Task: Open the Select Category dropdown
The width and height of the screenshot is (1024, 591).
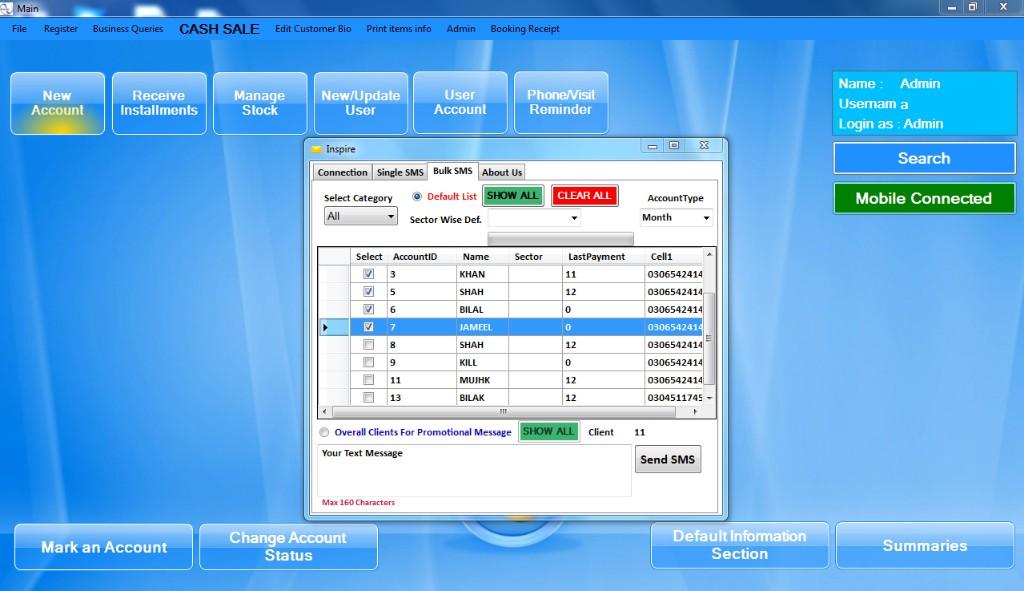Action: 360,216
